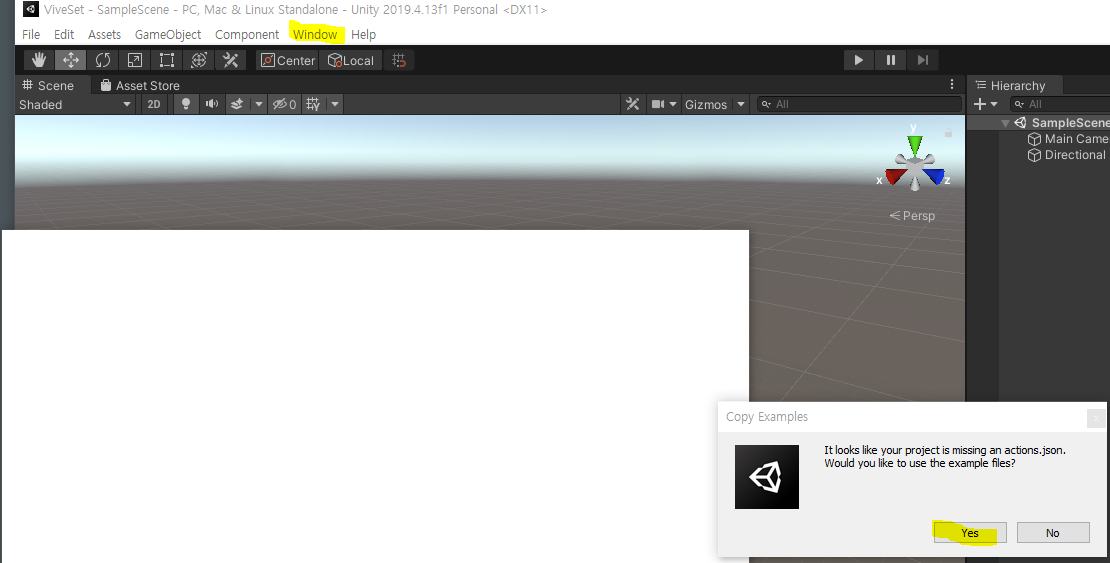1110x563 pixels.
Task: Click Yes in Copy Examples dialog
Action: click(x=970, y=533)
